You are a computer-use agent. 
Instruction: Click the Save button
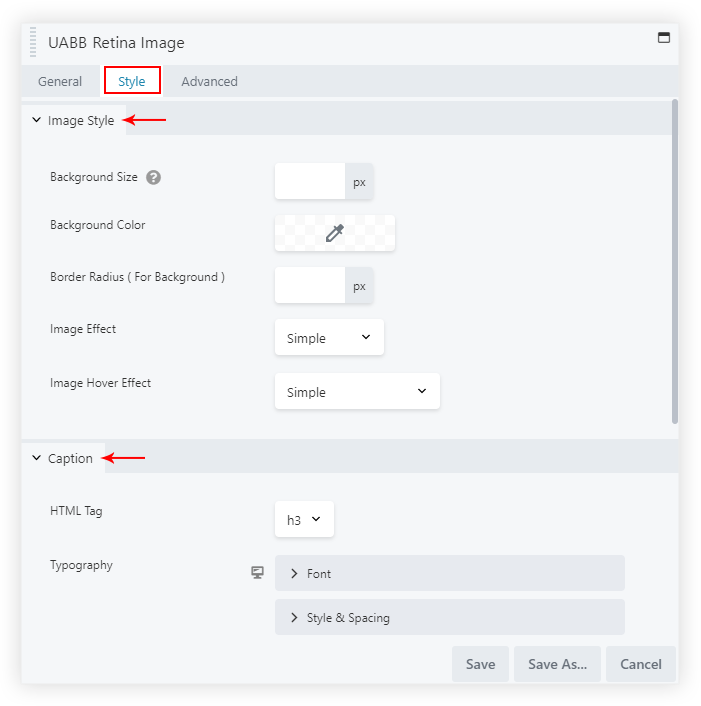(480, 664)
